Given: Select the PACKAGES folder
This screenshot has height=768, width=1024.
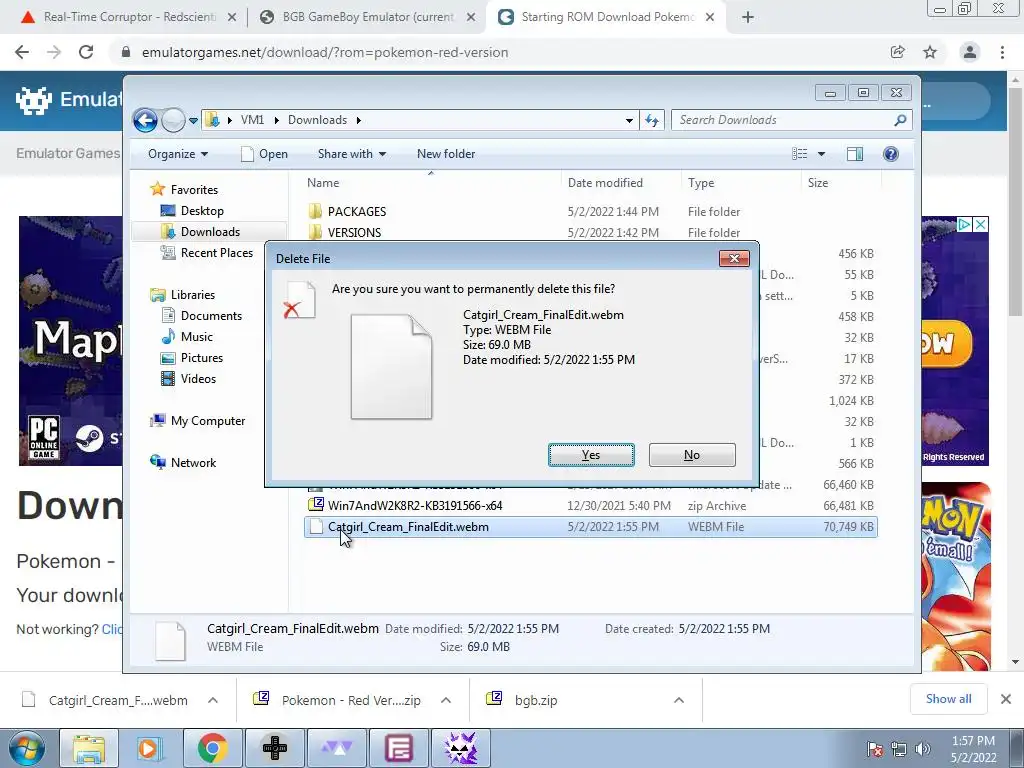Looking at the screenshot, I should (357, 212).
